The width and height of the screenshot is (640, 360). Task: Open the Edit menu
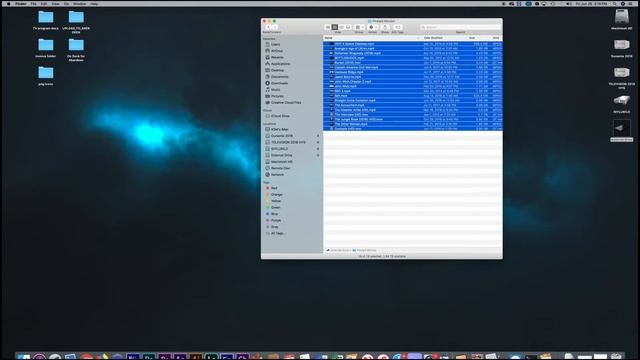point(44,4)
